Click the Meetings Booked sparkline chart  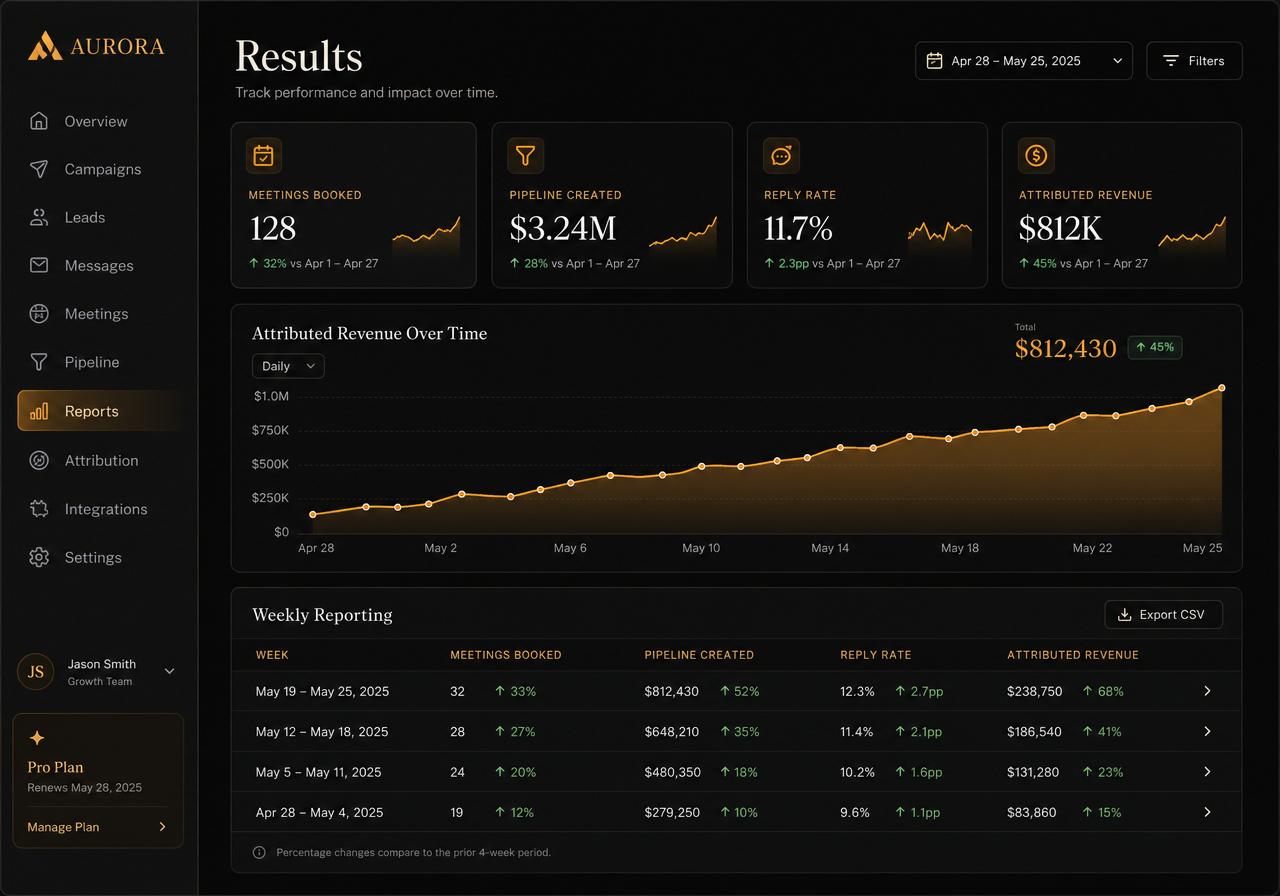point(427,236)
